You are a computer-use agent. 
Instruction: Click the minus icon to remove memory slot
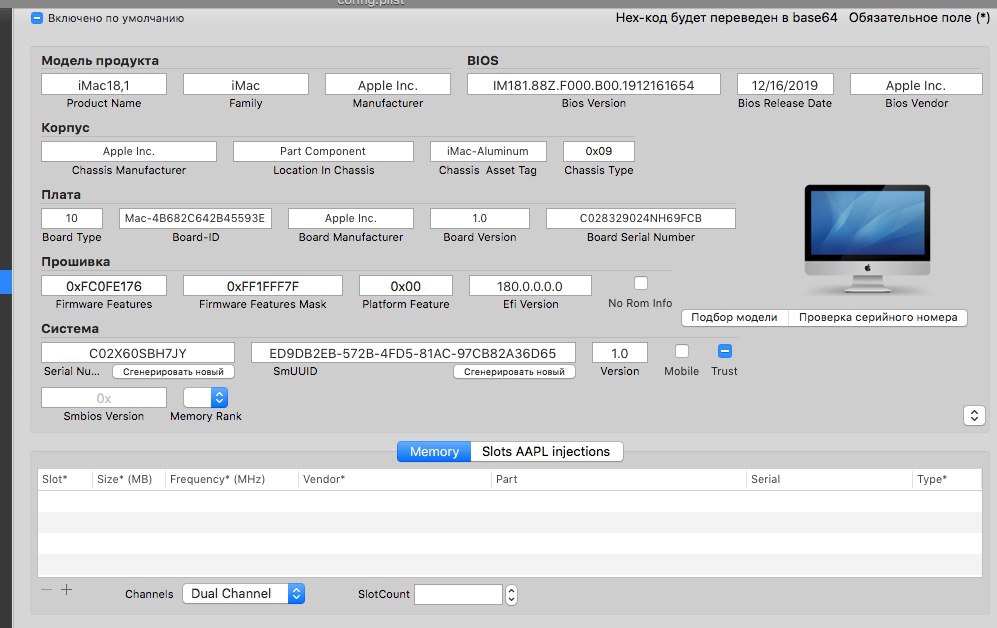pos(46,590)
